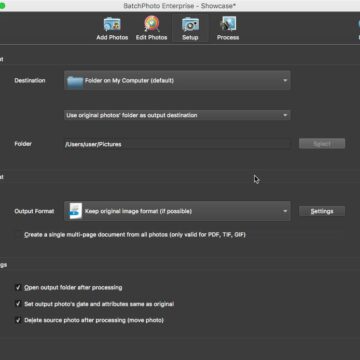Click the Select folder button
The image size is (360, 360).
[x=322, y=144]
